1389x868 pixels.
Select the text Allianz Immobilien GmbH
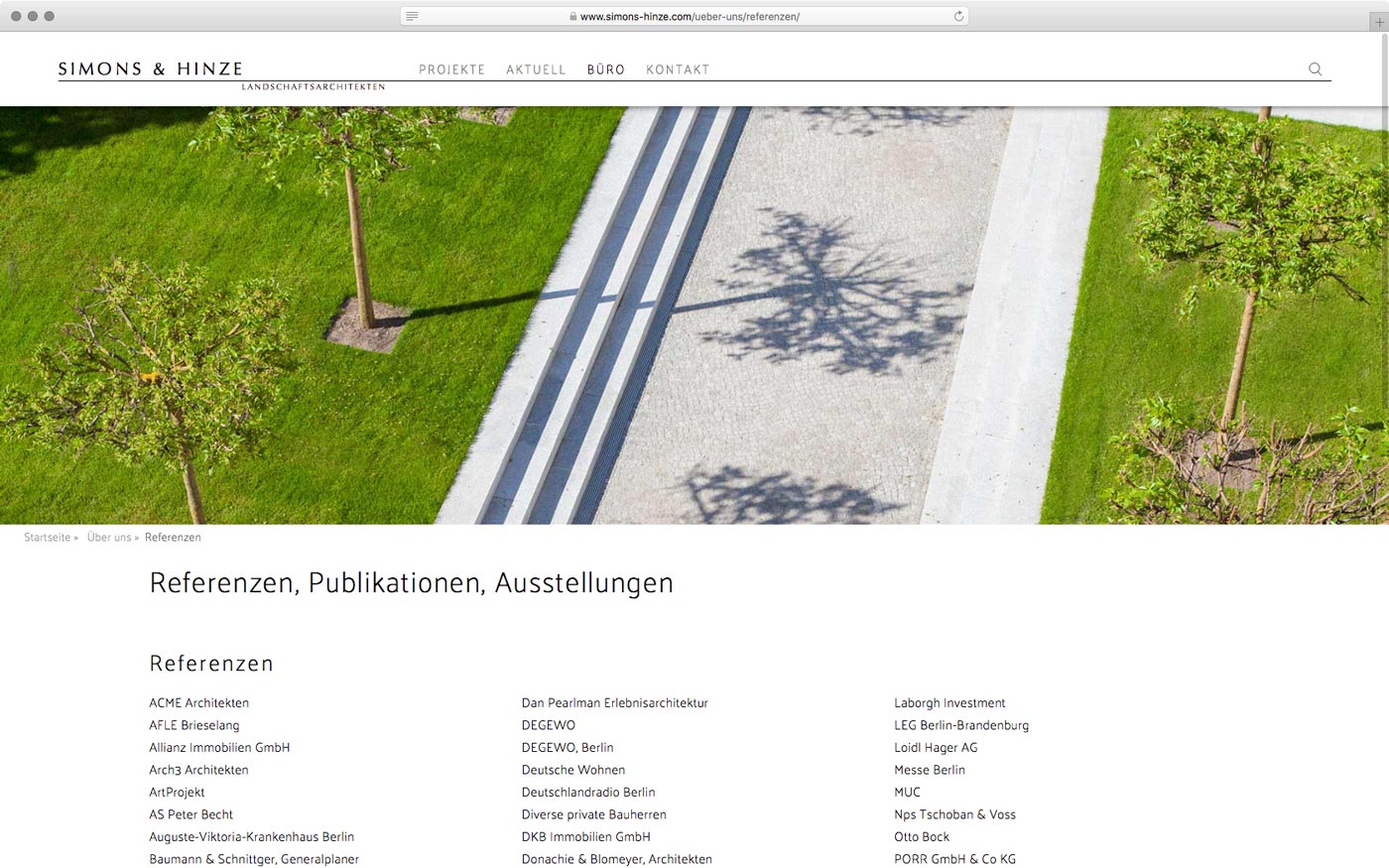219,748
